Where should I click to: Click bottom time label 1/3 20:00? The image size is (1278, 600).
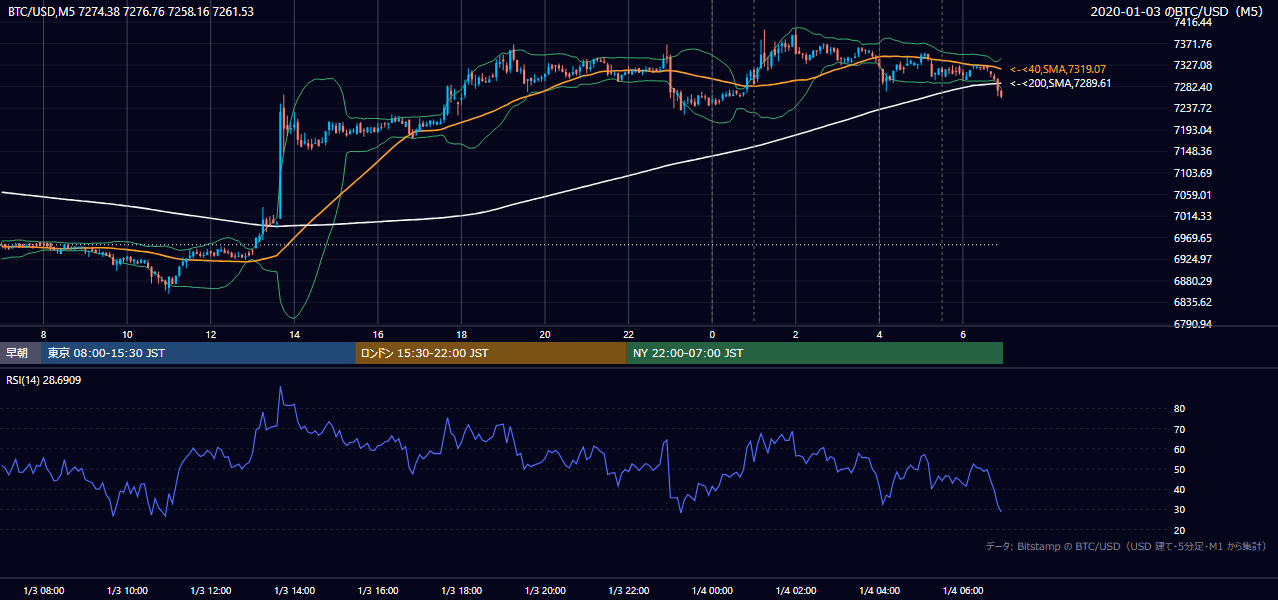tap(545, 591)
